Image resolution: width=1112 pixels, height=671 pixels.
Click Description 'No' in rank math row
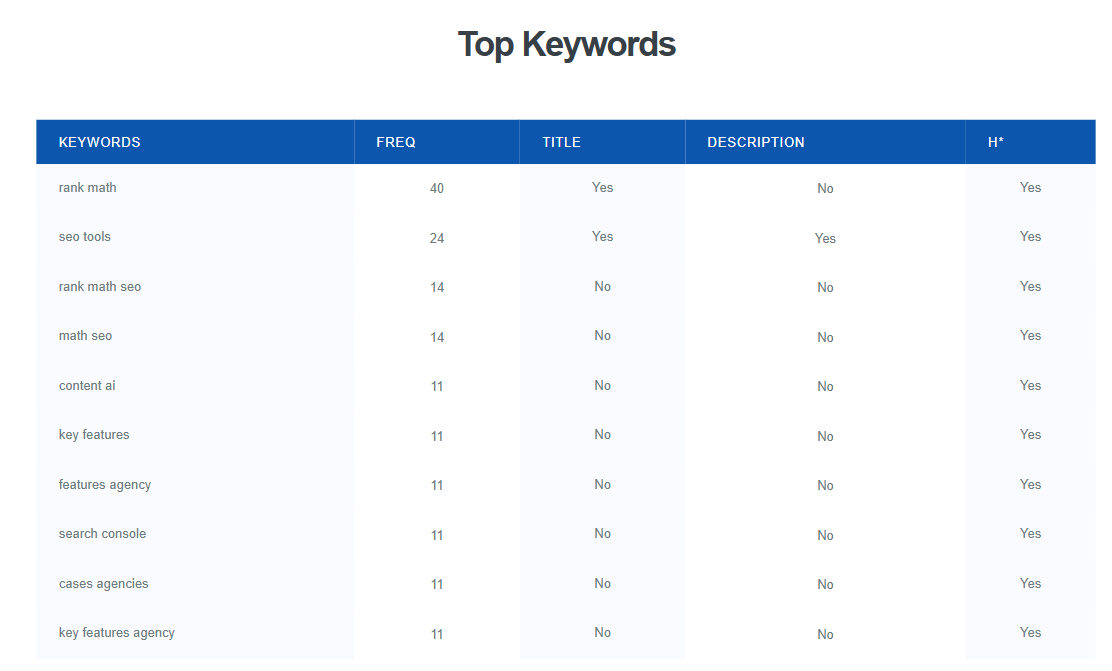825,189
